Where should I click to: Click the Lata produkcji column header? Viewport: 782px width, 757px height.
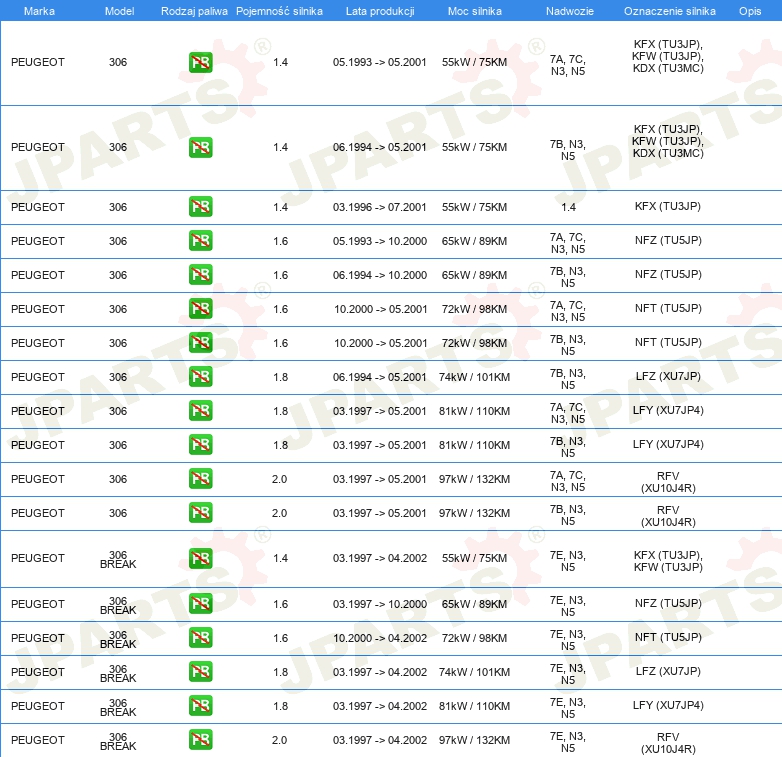coord(379,10)
